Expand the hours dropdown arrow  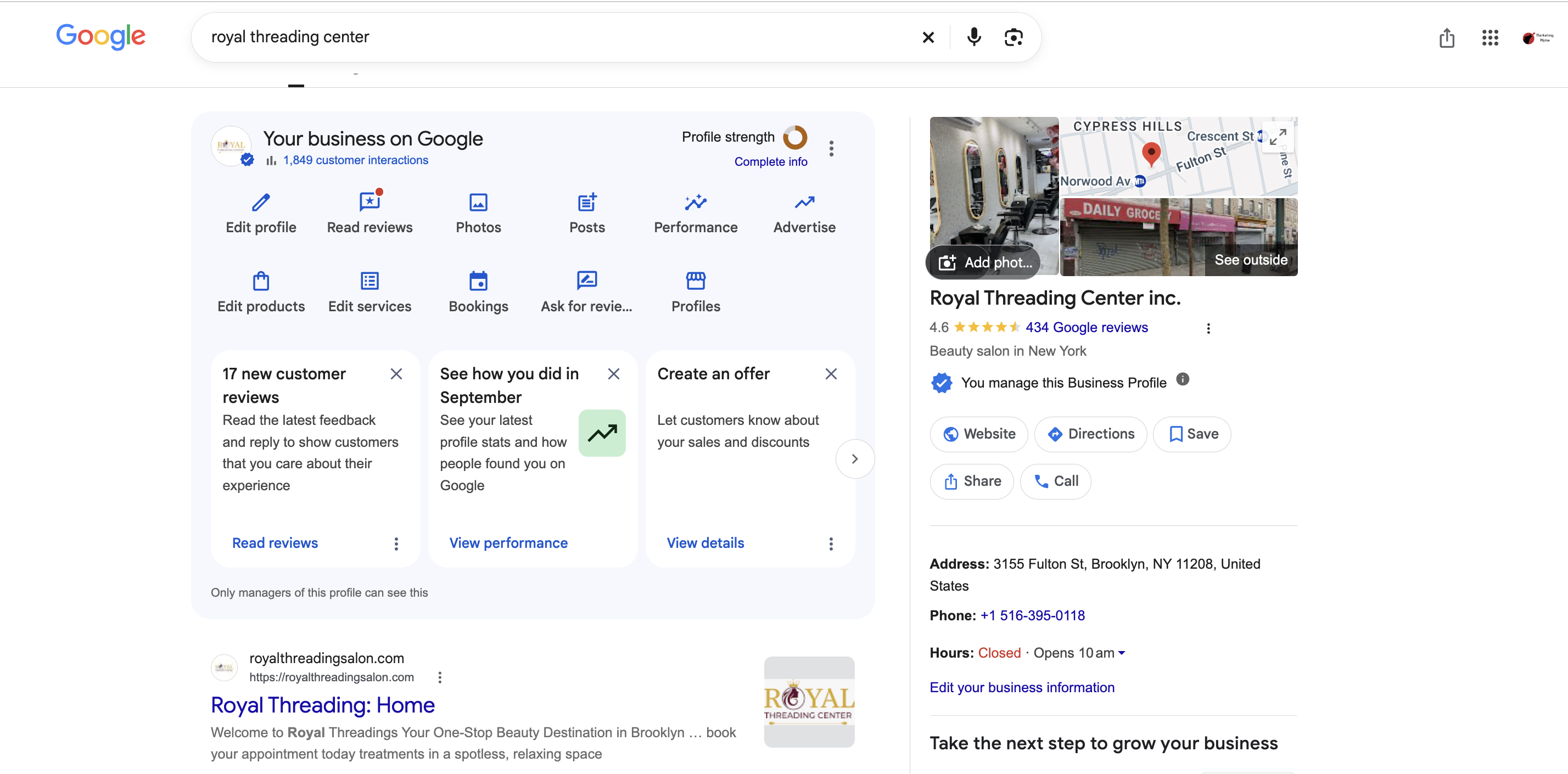[1122, 653]
